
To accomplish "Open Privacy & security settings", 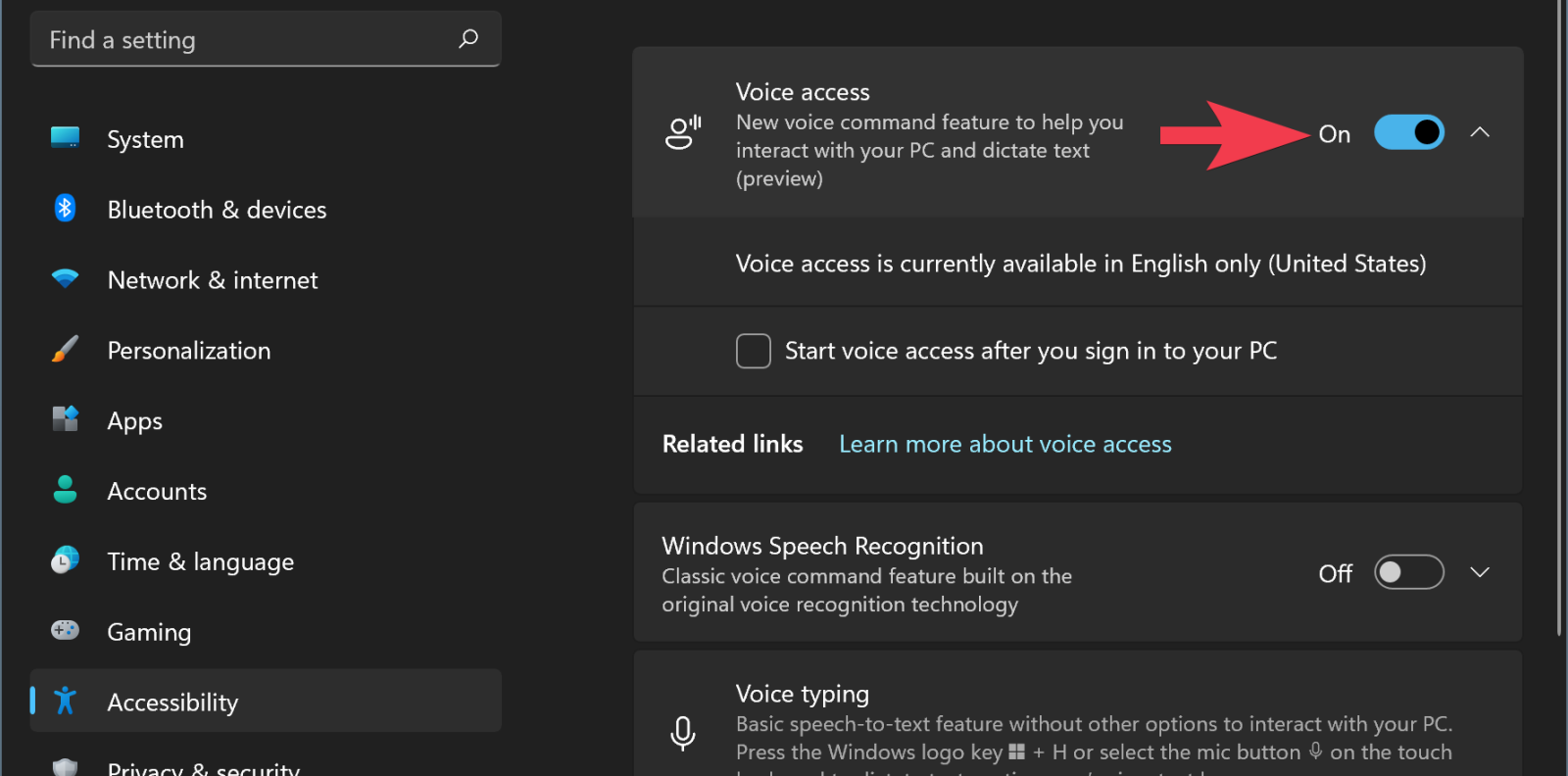I will (203, 767).
